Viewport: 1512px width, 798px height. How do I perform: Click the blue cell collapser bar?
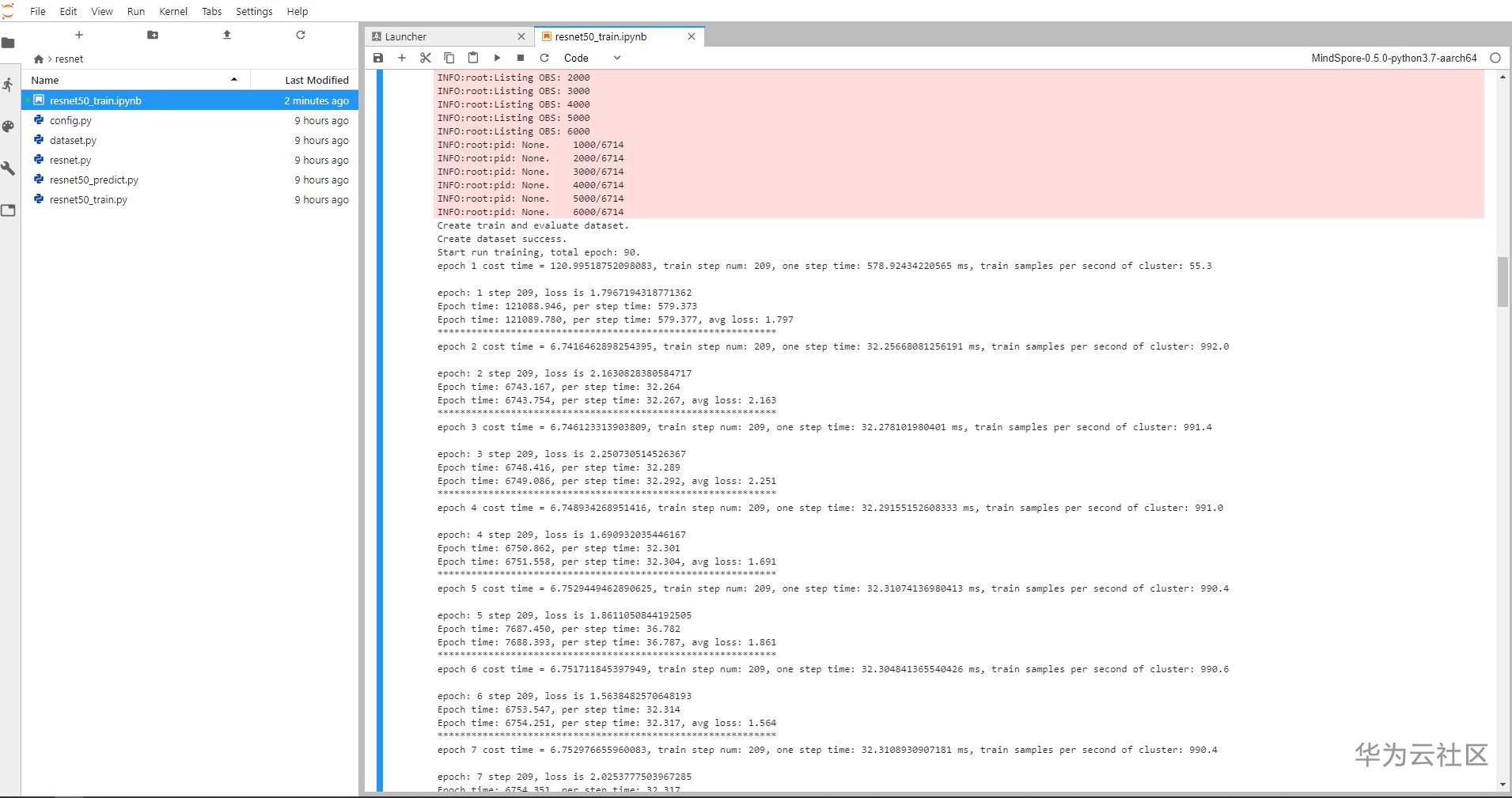[380, 430]
